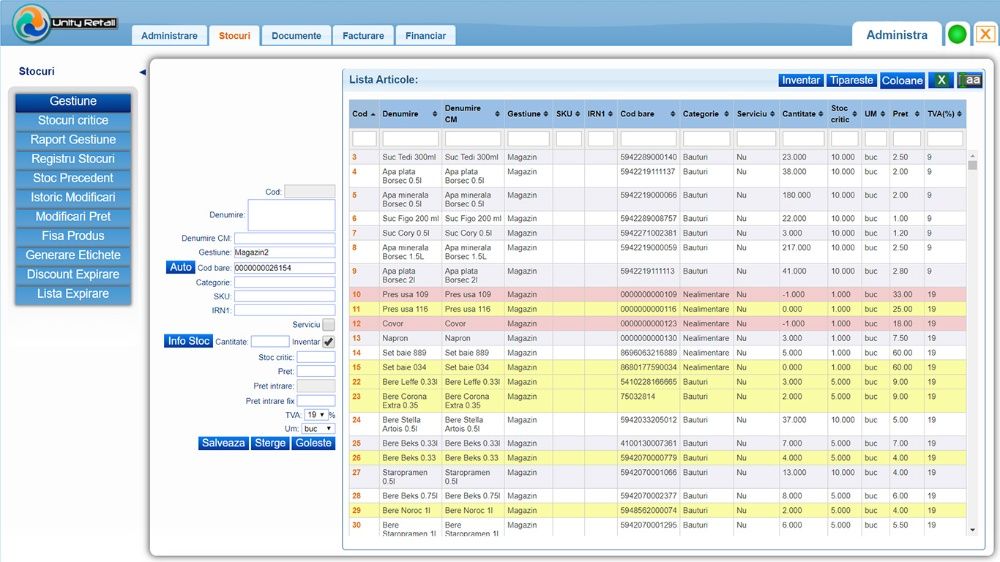Viewport: 1000px width, 562px height.
Task: Click the 'aa' text size icon
Action: [970, 80]
